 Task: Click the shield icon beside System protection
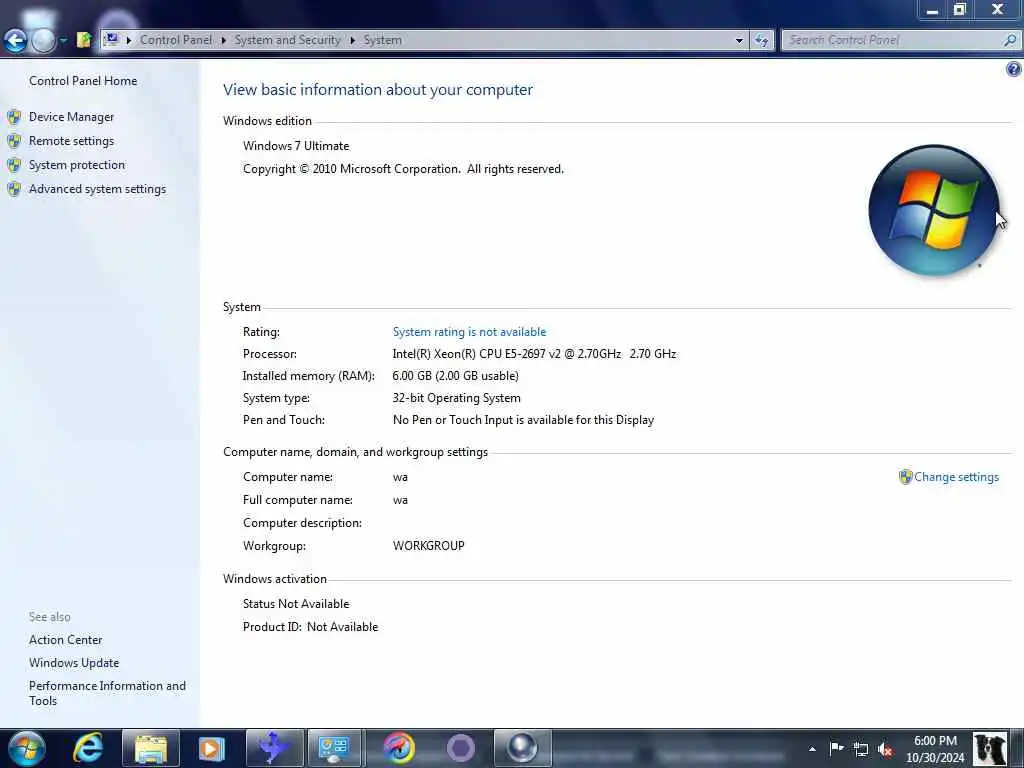pos(14,165)
